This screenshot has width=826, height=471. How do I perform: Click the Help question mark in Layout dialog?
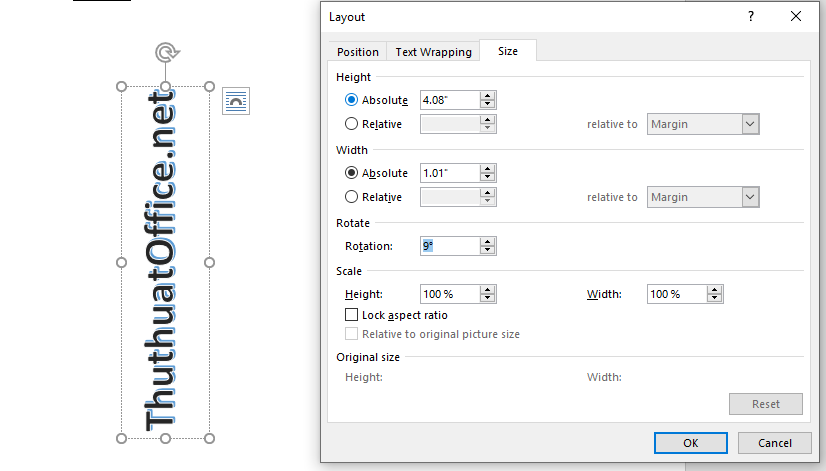tap(749, 17)
